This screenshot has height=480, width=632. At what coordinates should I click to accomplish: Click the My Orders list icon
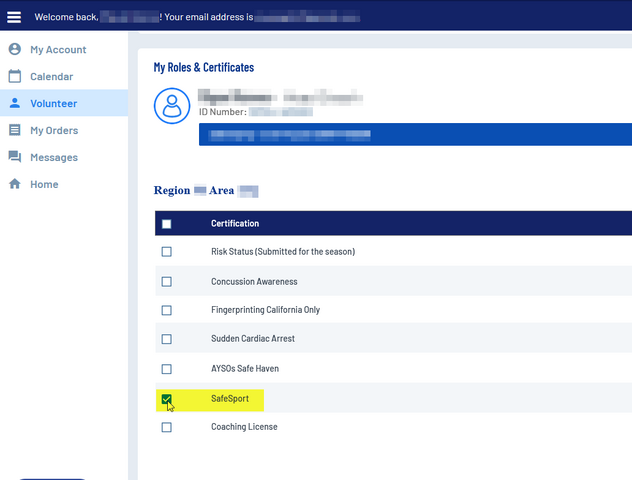pyautogui.click(x=15, y=130)
